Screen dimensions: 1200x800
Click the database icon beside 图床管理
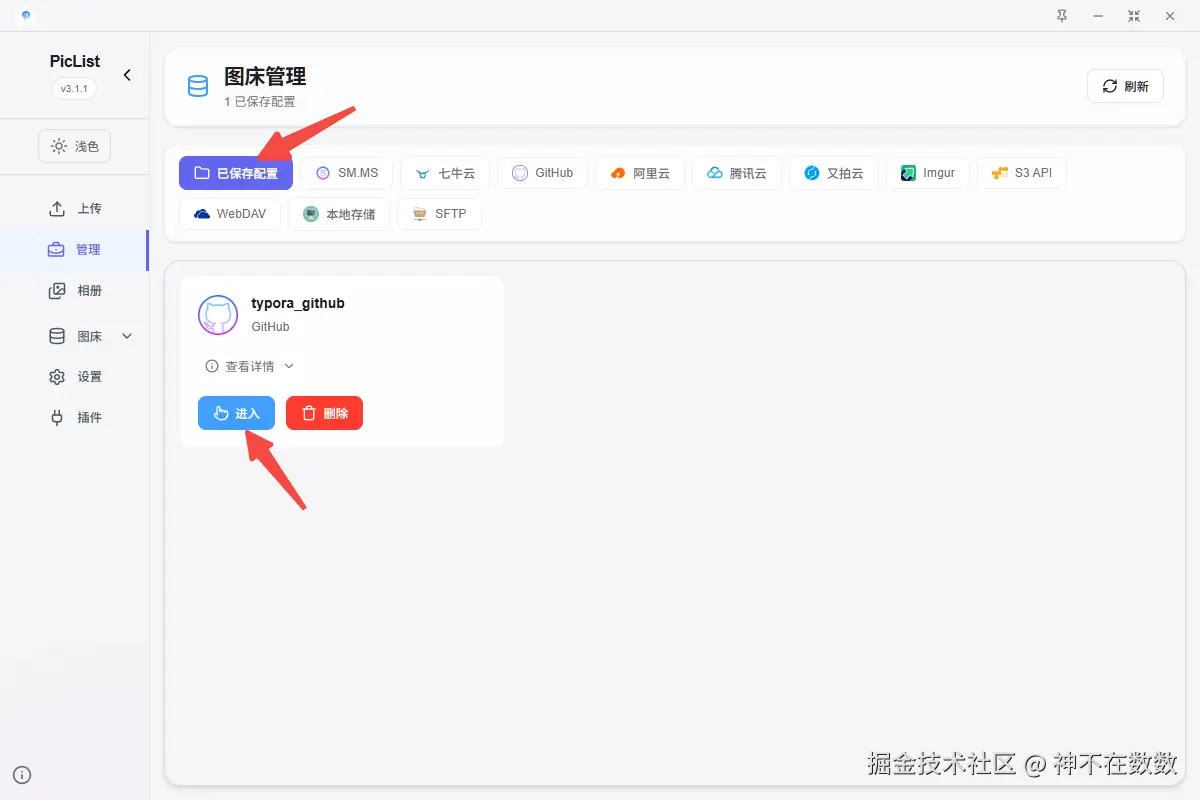[198, 86]
